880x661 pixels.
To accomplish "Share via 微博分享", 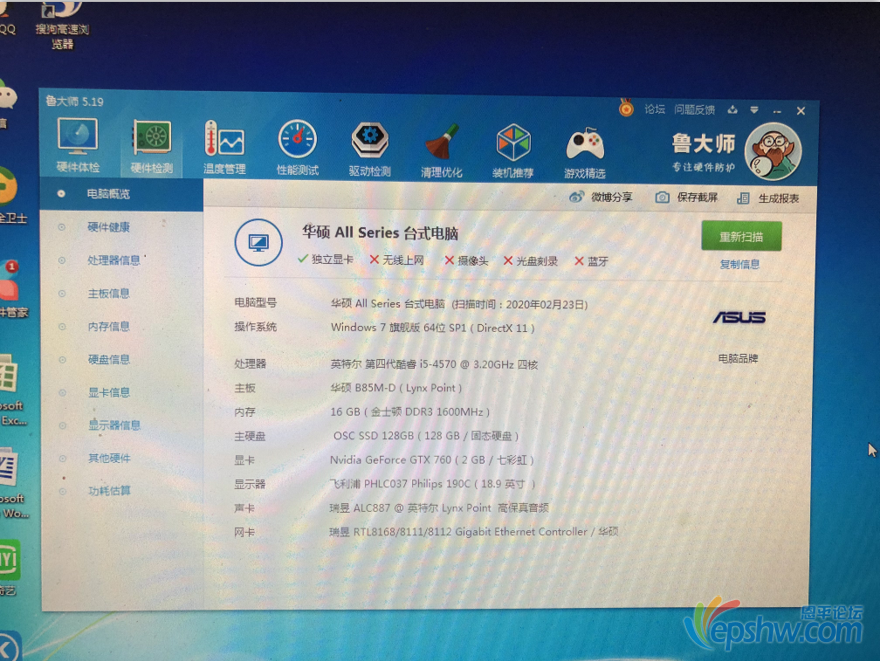I will (601, 197).
